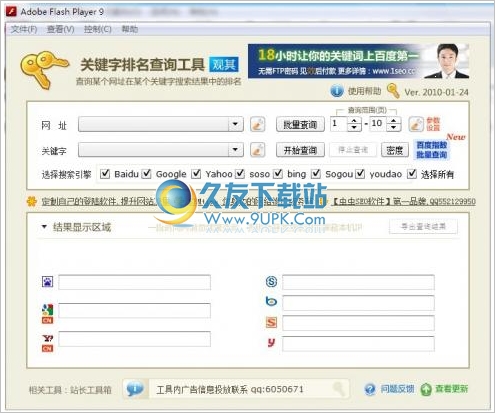Viewport: 495px width, 413px height.
Task: Click the 问题反馈 question mark icon
Action: tap(370, 389)
